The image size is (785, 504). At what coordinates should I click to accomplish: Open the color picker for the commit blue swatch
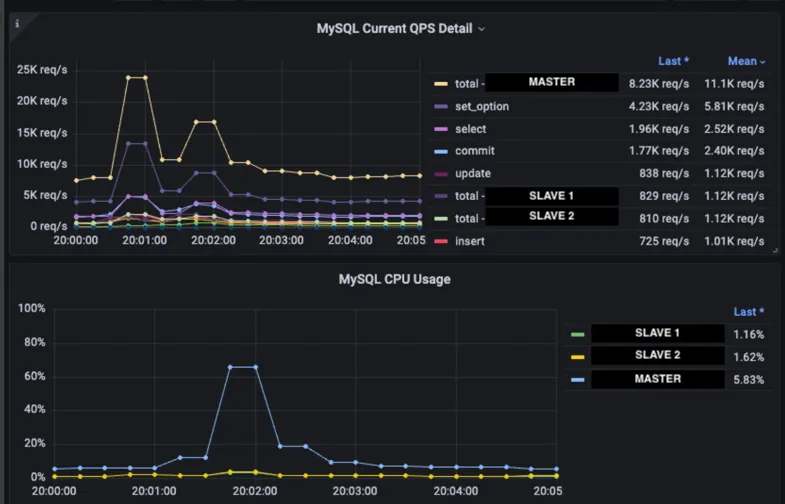[441, 151]
